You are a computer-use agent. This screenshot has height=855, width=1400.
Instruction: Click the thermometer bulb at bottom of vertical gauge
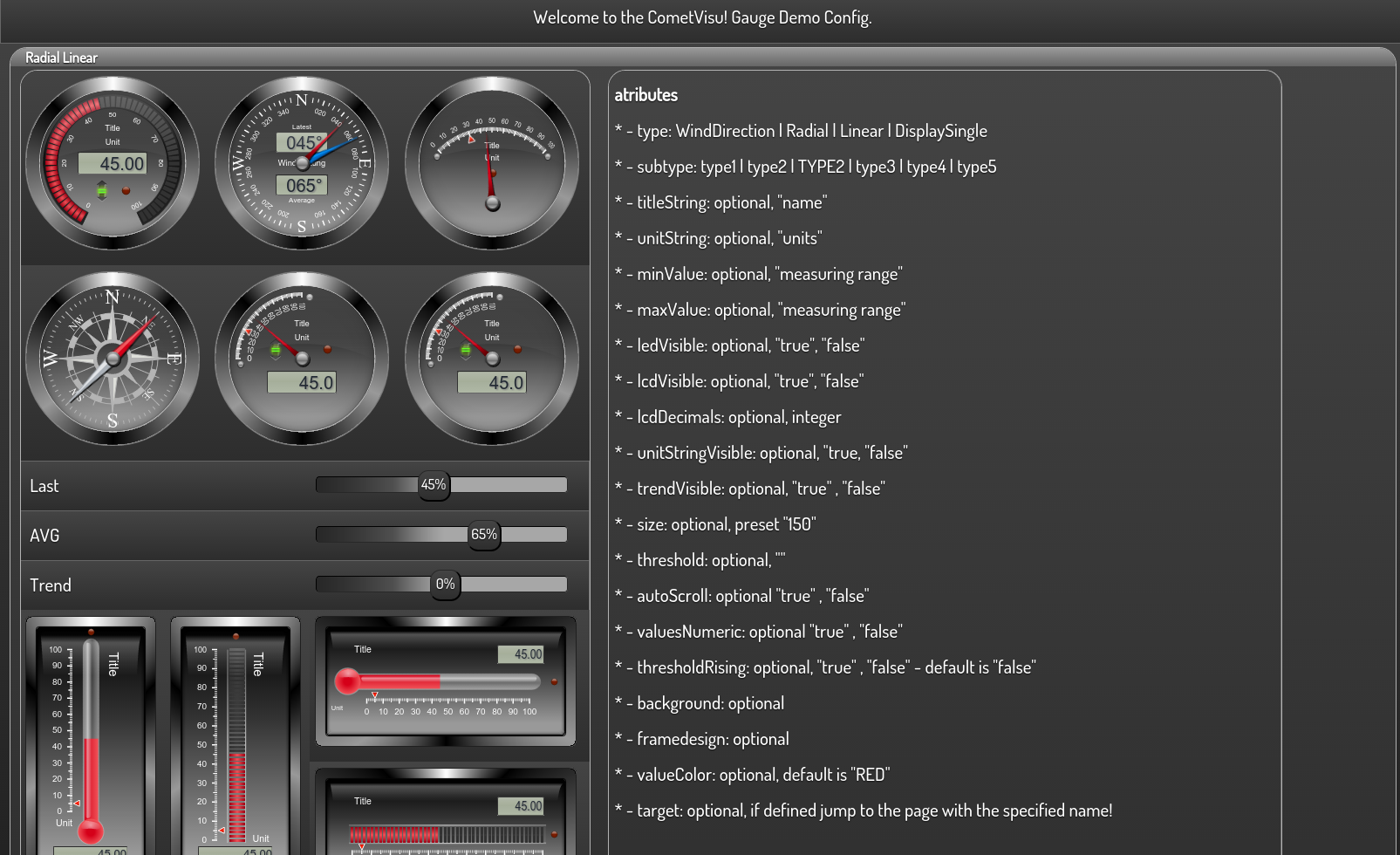click(x=91, y=831)
